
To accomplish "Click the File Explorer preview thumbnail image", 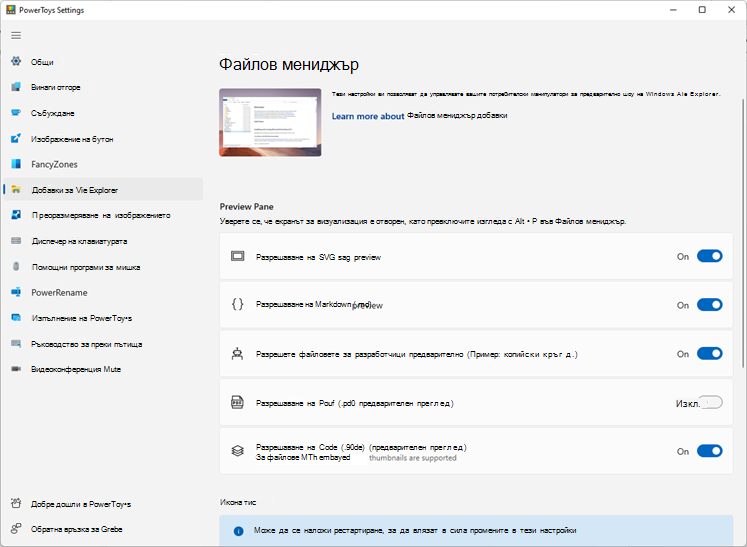I will pyautogui.click(x=270, y=122).
